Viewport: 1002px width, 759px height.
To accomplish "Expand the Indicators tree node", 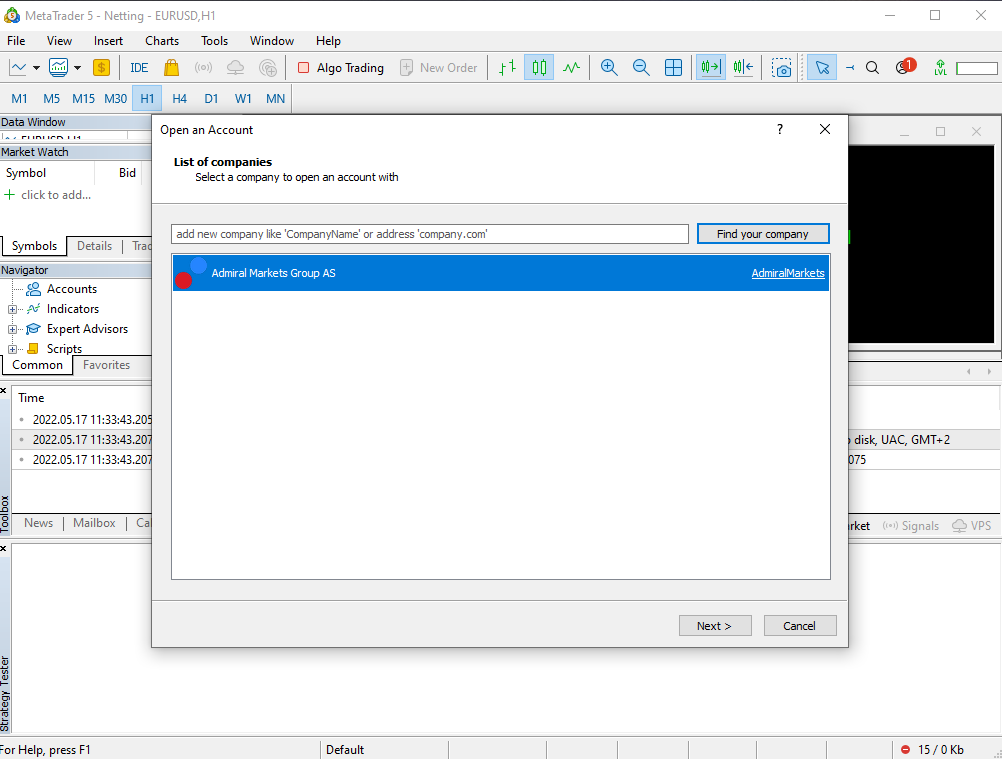I will pyautogui.click(x=12, y=309).
